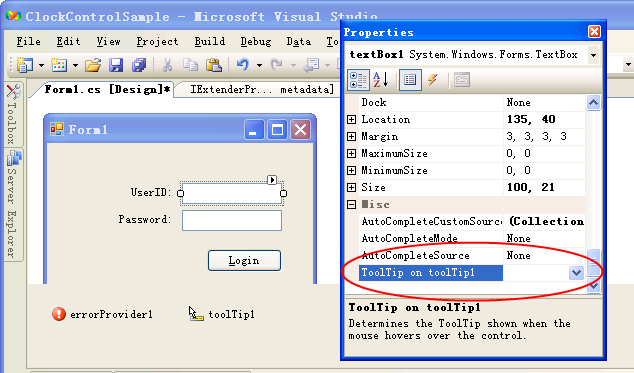Switch to IExtenderPr... metadata tab
634x373 pixels.
[262, 89]
